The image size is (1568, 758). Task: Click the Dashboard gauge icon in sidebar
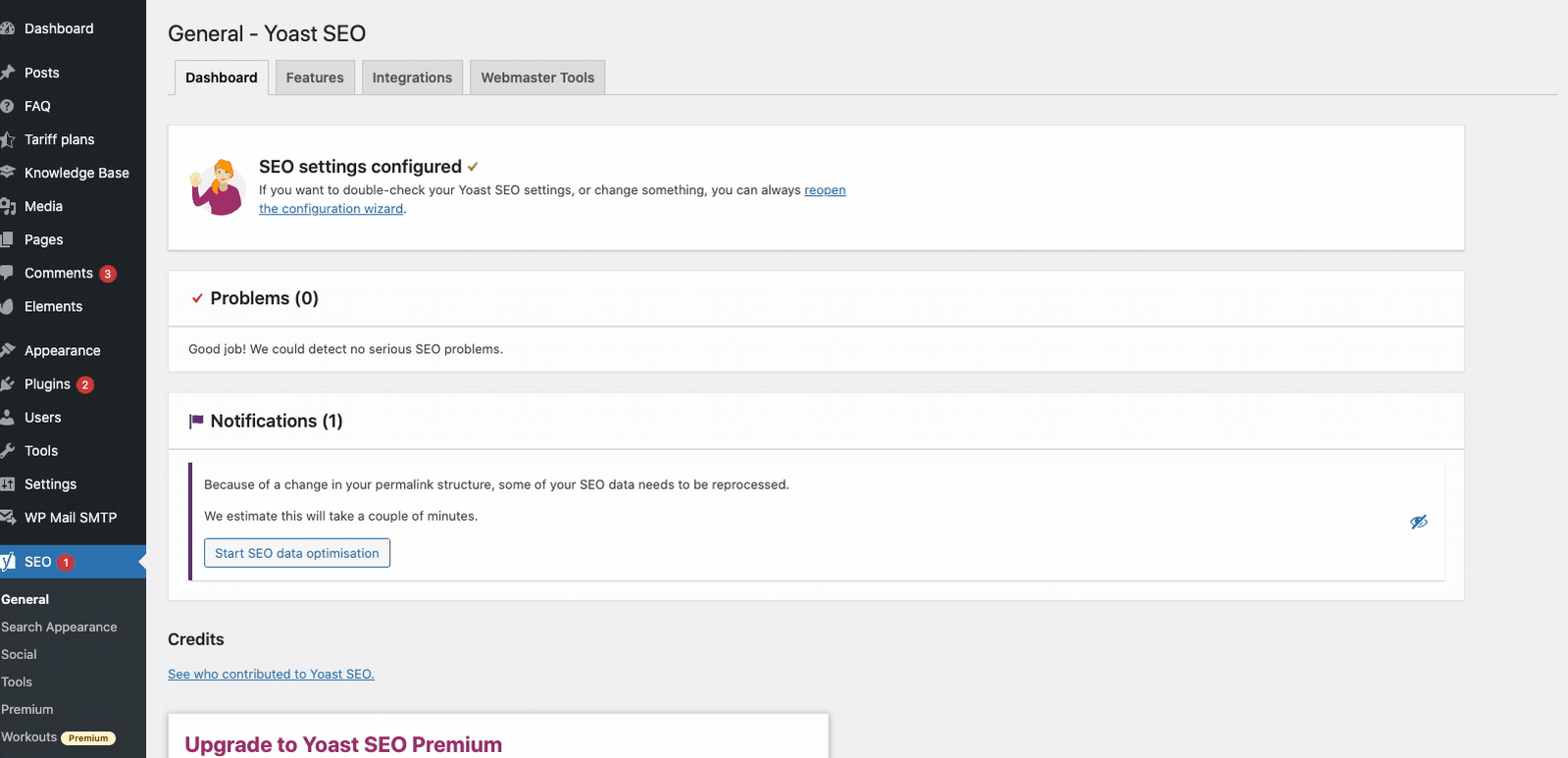tap(7, 28)
